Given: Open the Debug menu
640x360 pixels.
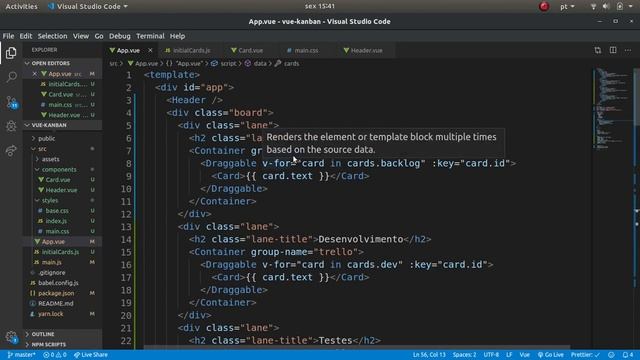Looking at the screenshot, I should point(120,36).
